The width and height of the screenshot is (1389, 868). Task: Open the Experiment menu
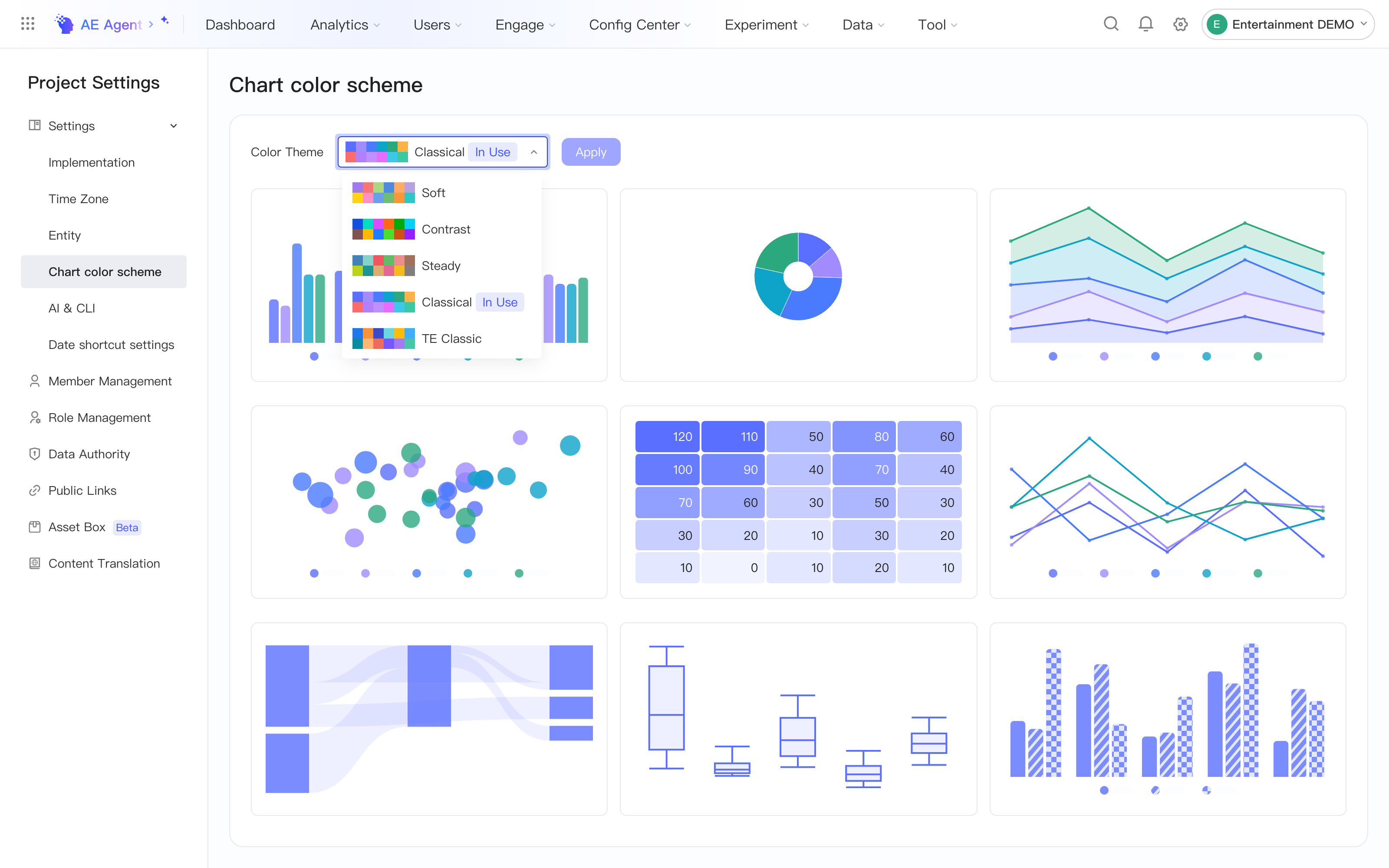(x=767, y=25)
